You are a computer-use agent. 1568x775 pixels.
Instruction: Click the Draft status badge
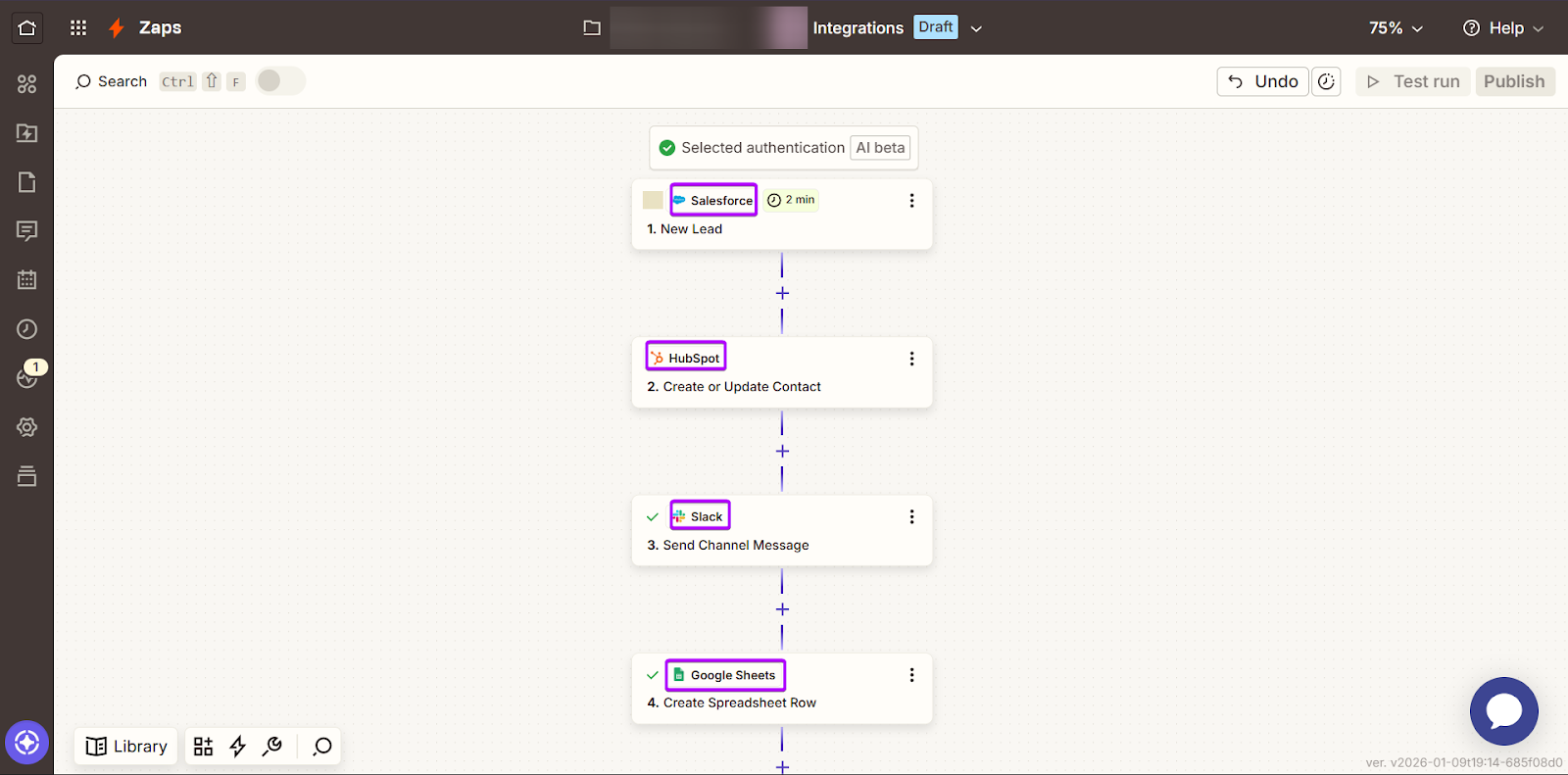click(x=936, y=27)
